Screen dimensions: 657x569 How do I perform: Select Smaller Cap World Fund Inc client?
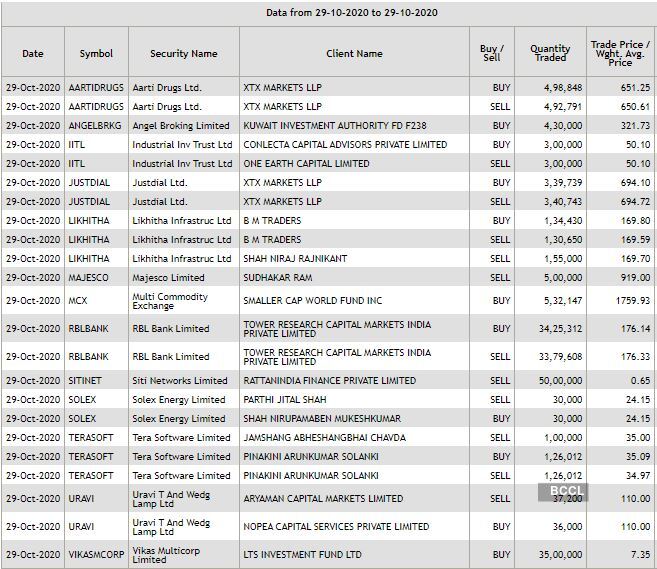(313, 301)
